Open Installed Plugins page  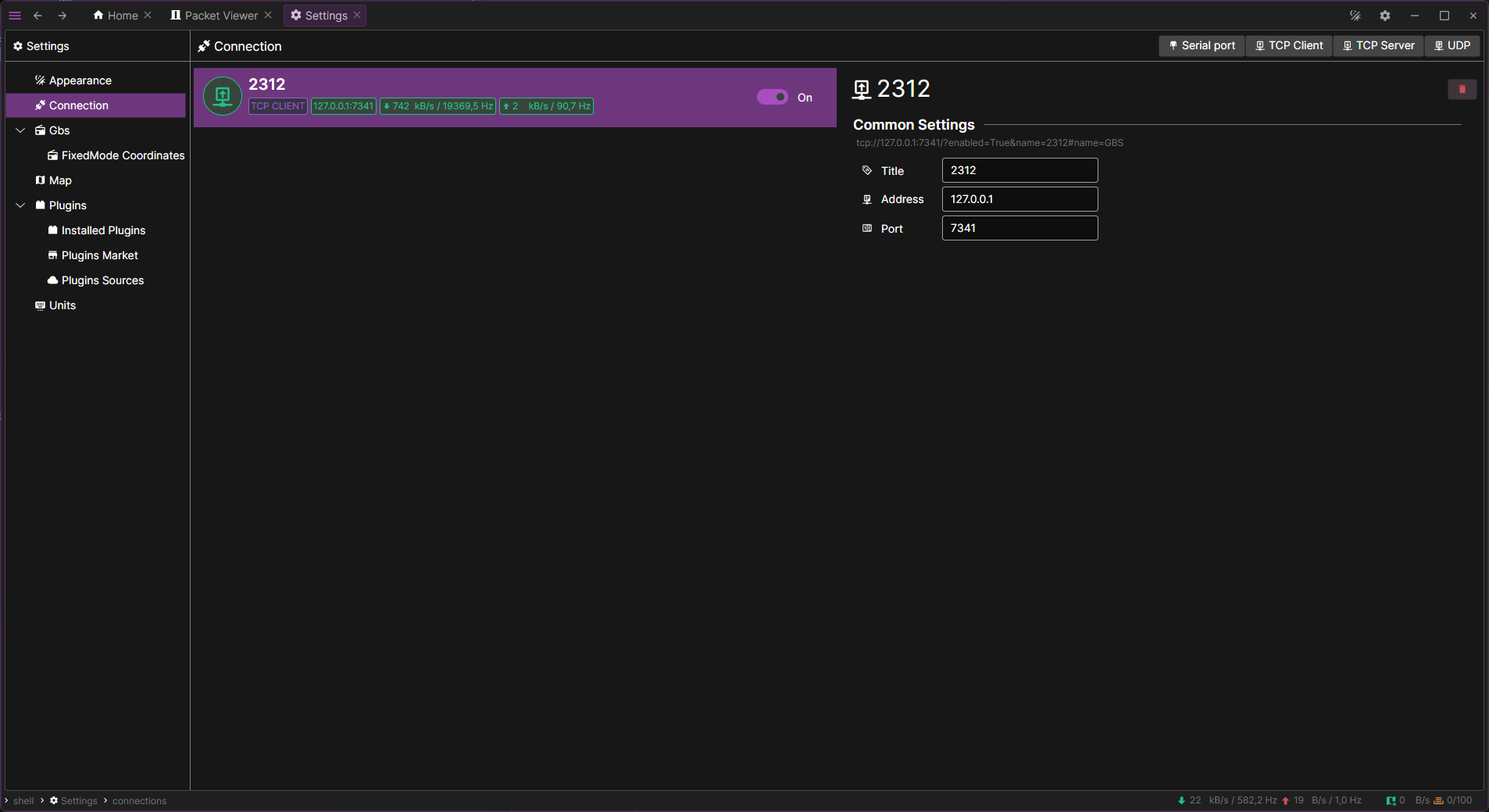96,230
